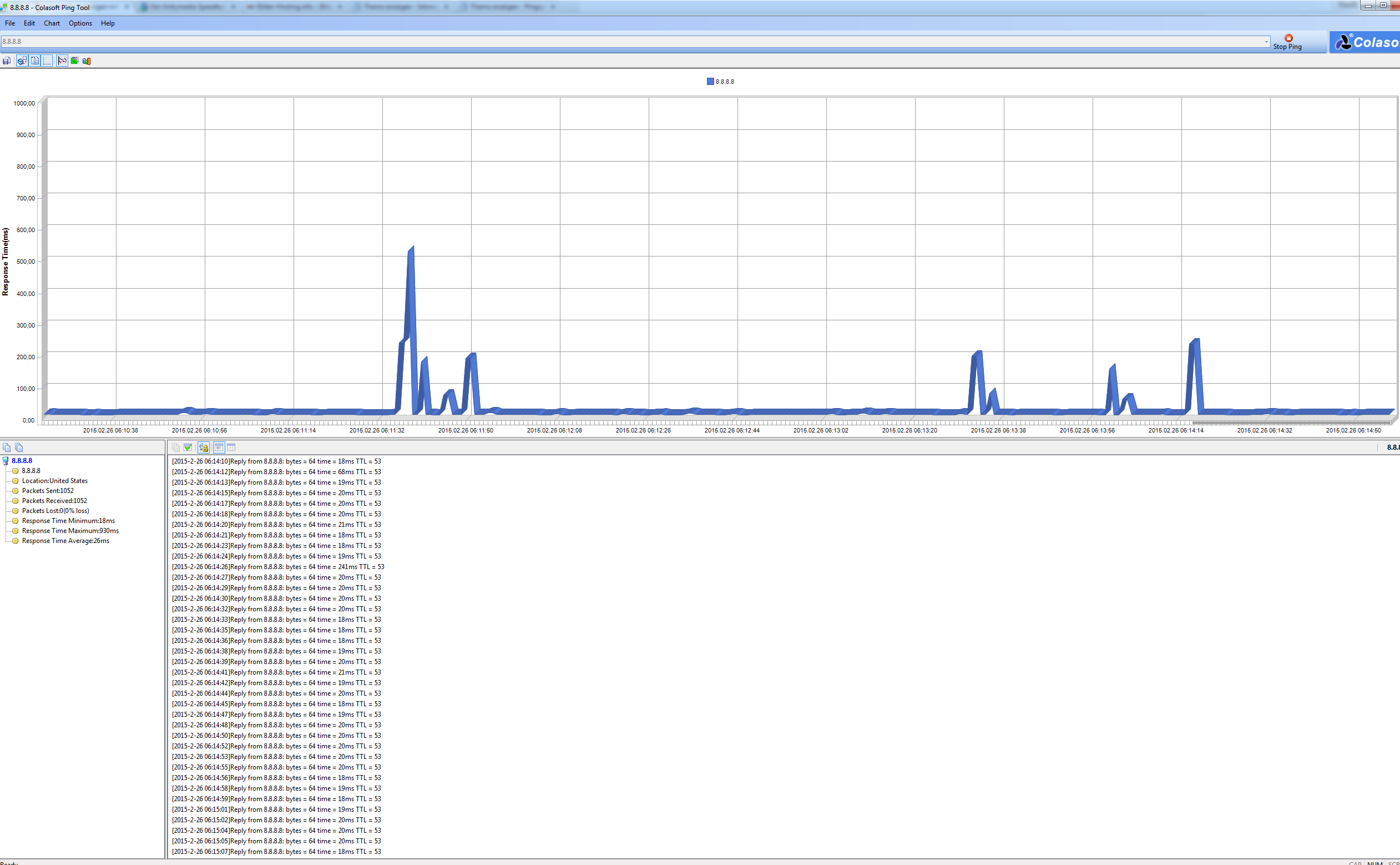Open the address combo box dropdown arrow

(1266, 41)
